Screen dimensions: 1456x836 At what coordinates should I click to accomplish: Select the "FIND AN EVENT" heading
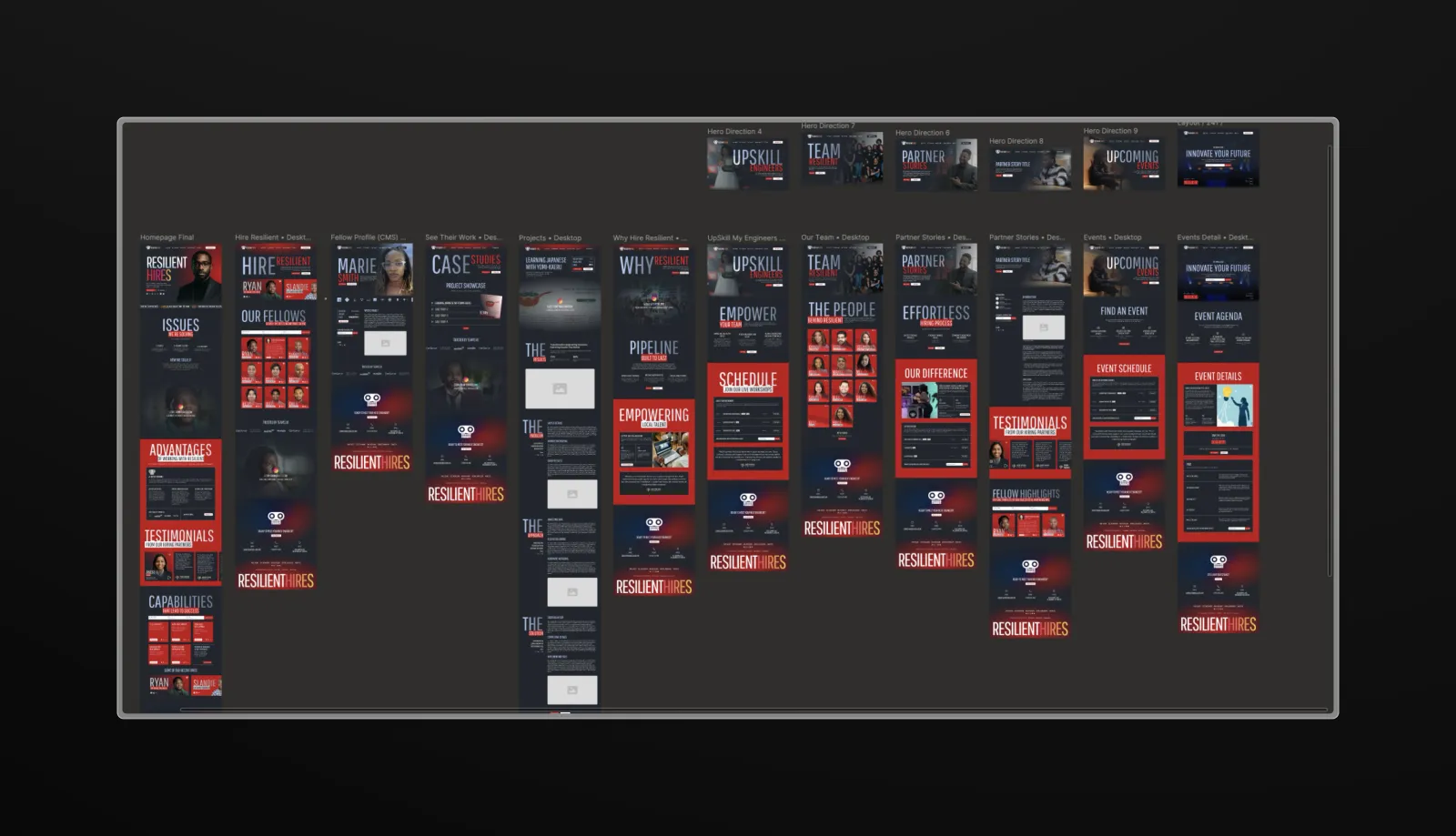click(x=1124, y=311)
